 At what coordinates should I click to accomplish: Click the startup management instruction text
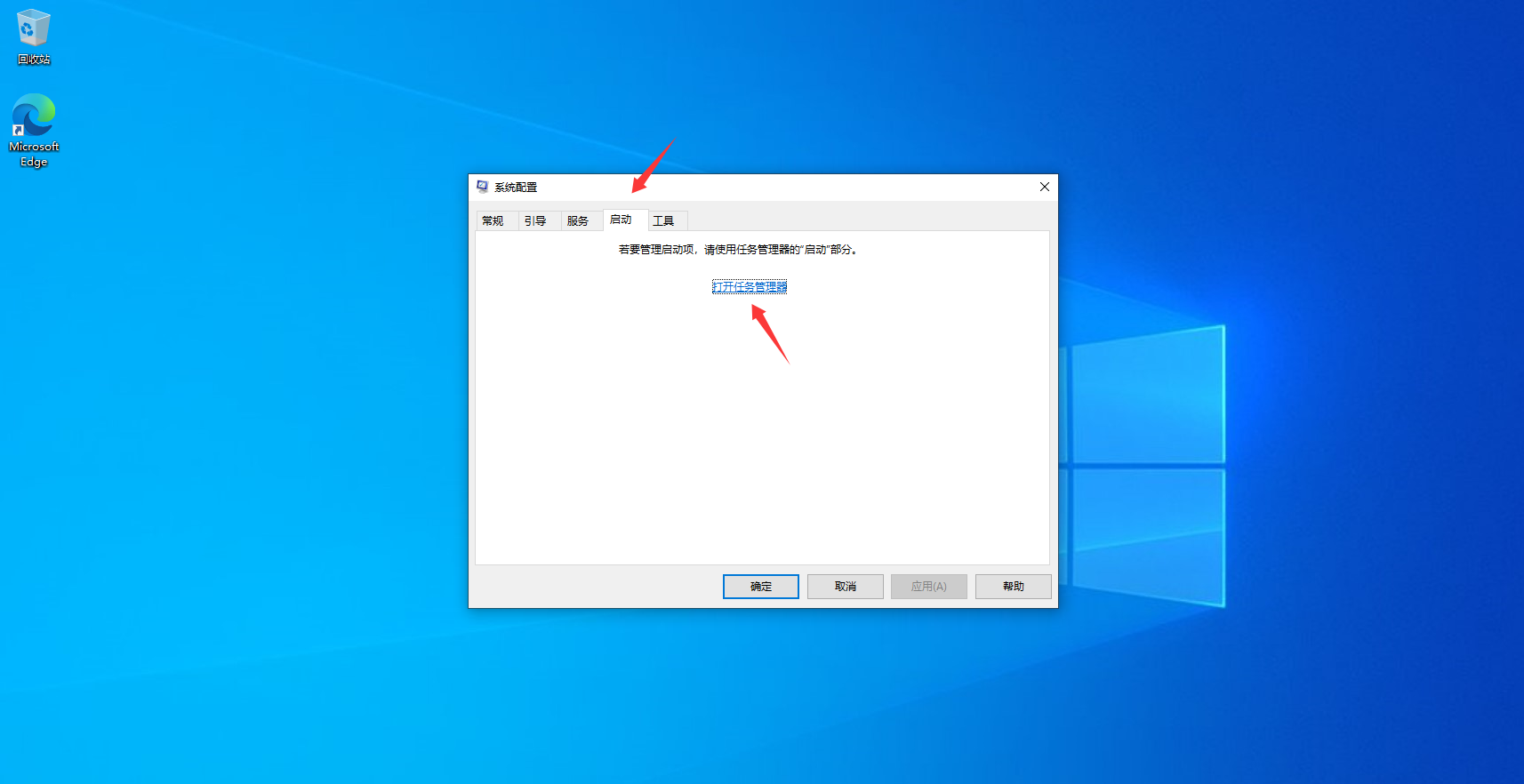click(738, 250)
